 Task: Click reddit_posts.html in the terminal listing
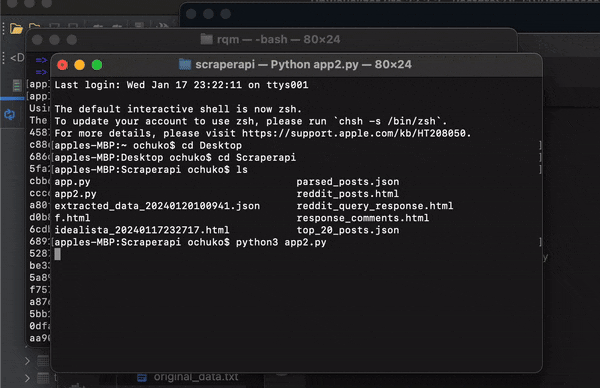coord(348,194)
